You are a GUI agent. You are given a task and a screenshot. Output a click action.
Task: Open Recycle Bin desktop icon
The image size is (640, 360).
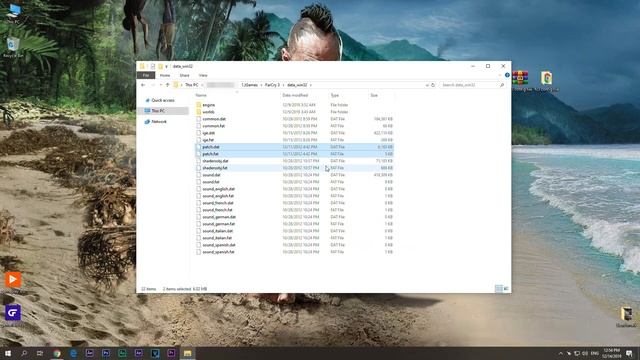[x=13, y=47]
